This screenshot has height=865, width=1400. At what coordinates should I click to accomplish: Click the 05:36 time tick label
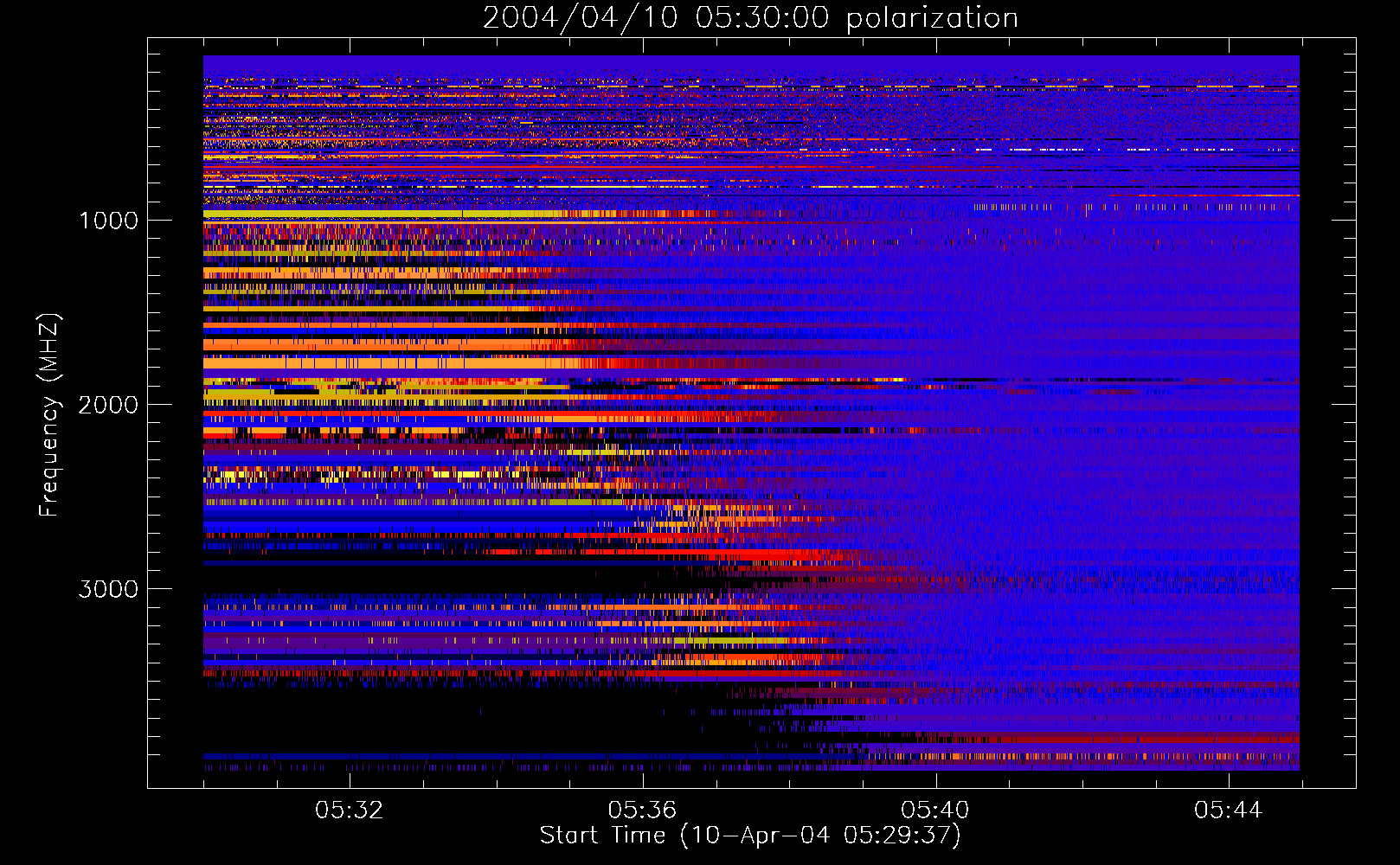tap(642, 811)
